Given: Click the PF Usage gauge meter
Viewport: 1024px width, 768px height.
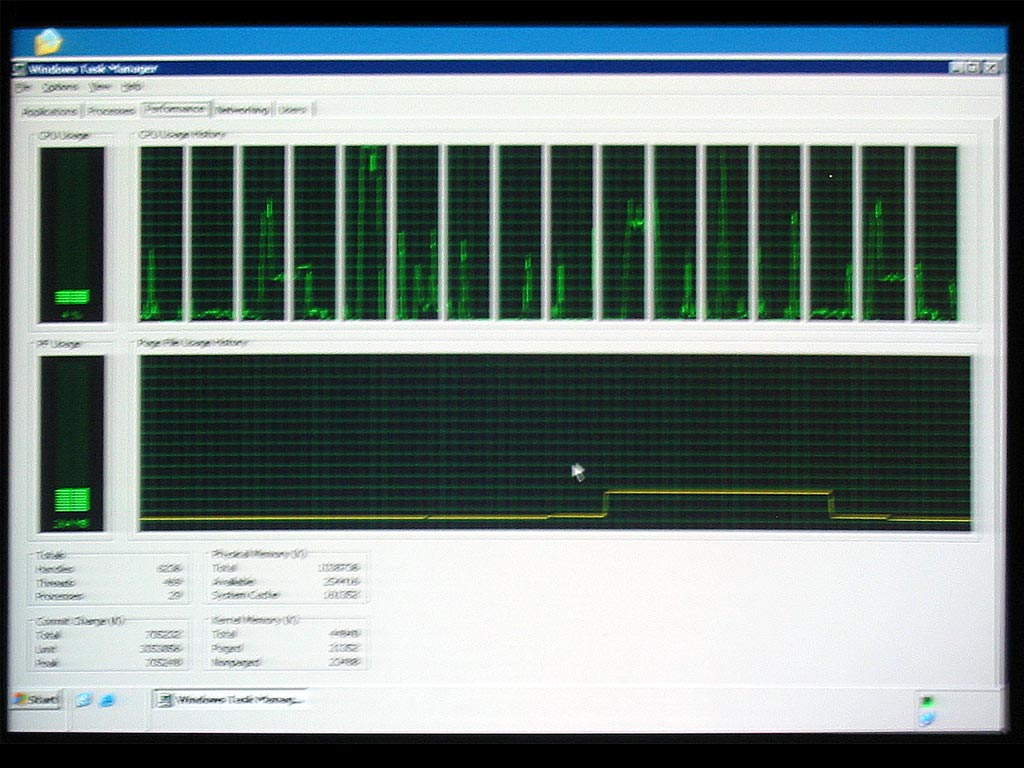Looking at the screenshot, I should pos(72,443).
